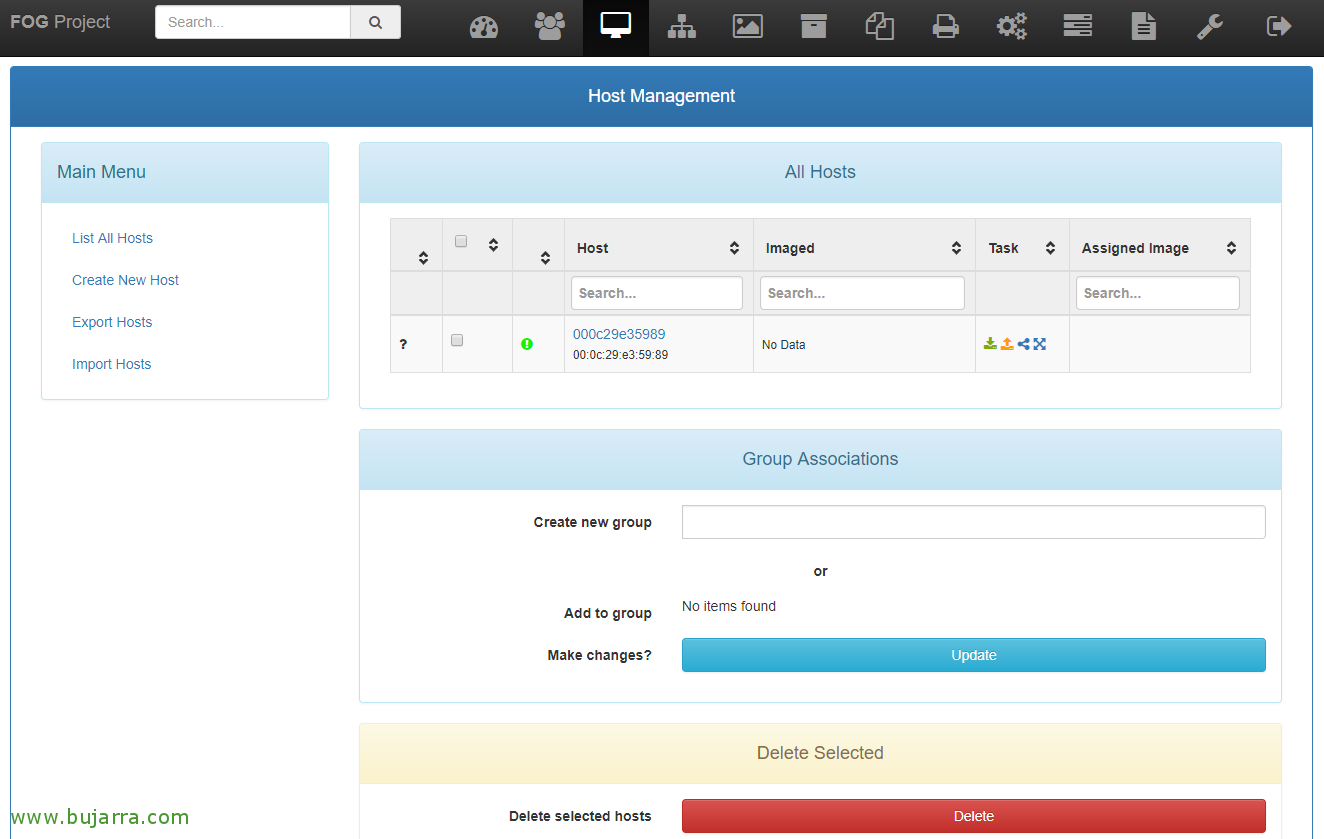The image size is (1324, 839).
Task: Select Export Hosts menu item
Action: pyautogui.click(x=112, y=322)
